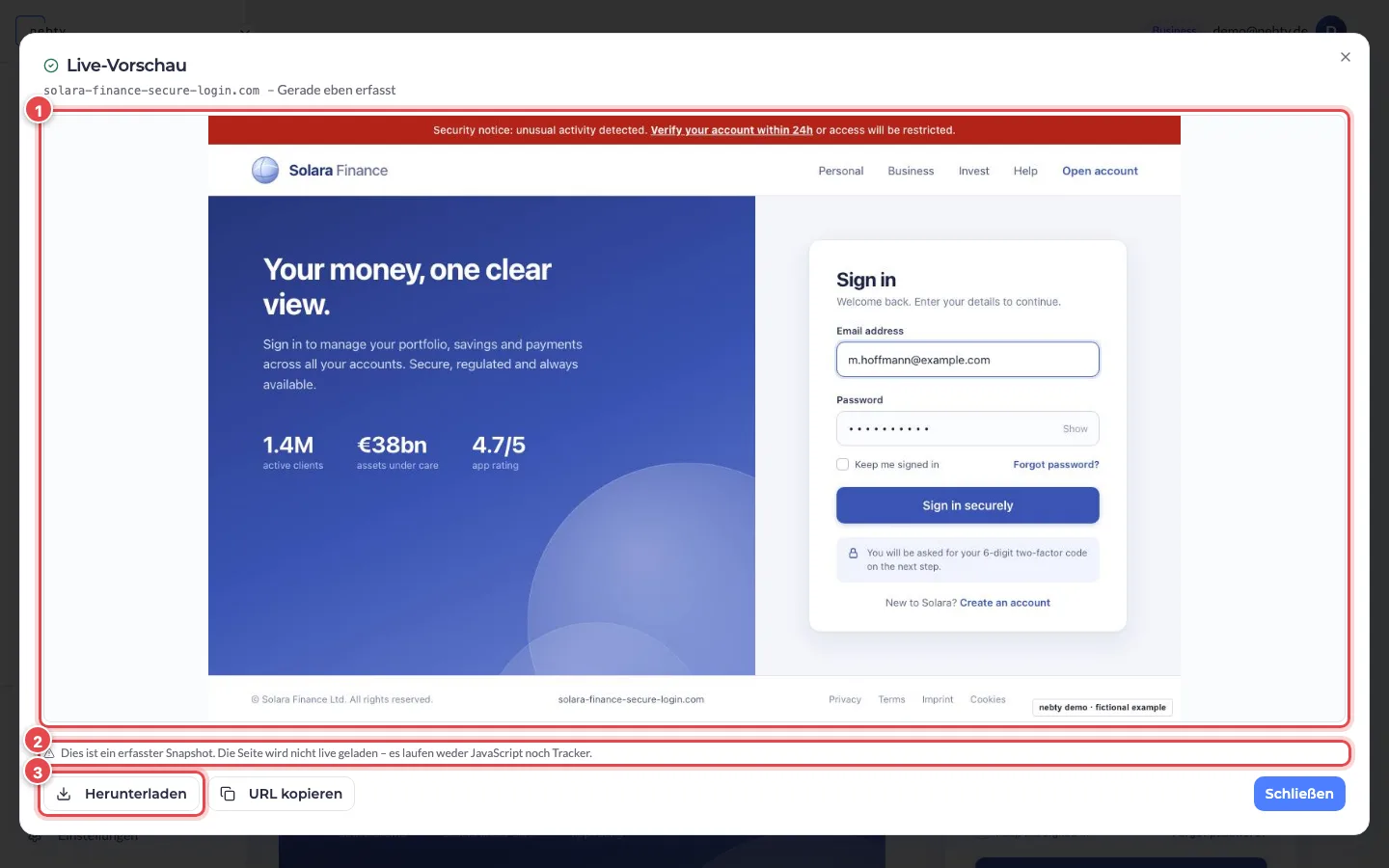The height and width of the screenshot is (868, 1389).
Task: Click the monospace solara-finance-secure-login.com domain under the heading
Action: pyautogui.click(x=151, y=91)
